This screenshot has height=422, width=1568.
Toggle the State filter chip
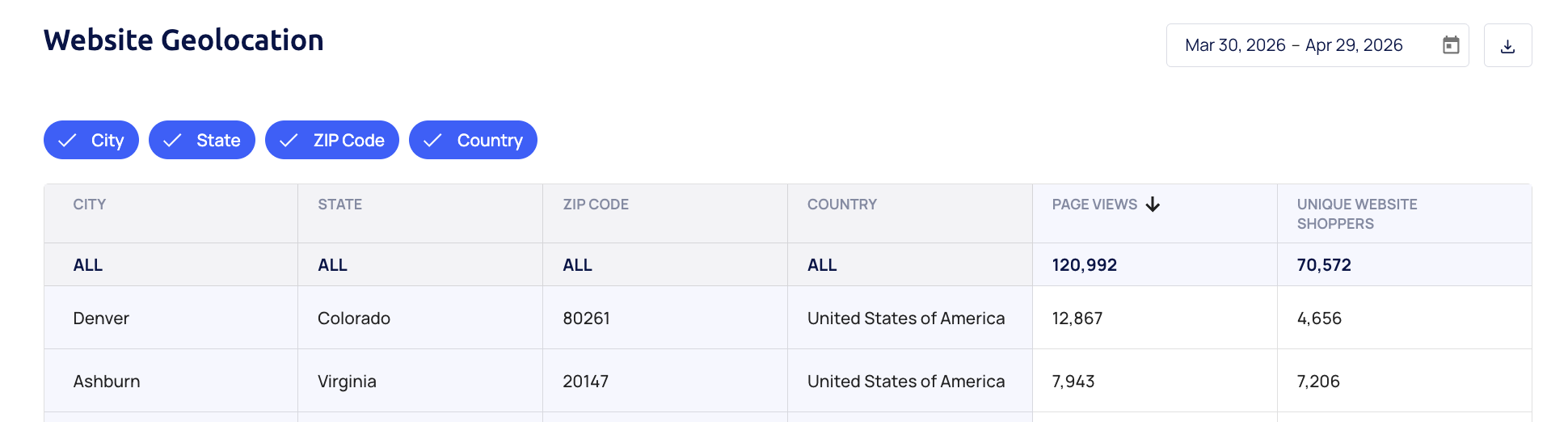pos(202,140)
